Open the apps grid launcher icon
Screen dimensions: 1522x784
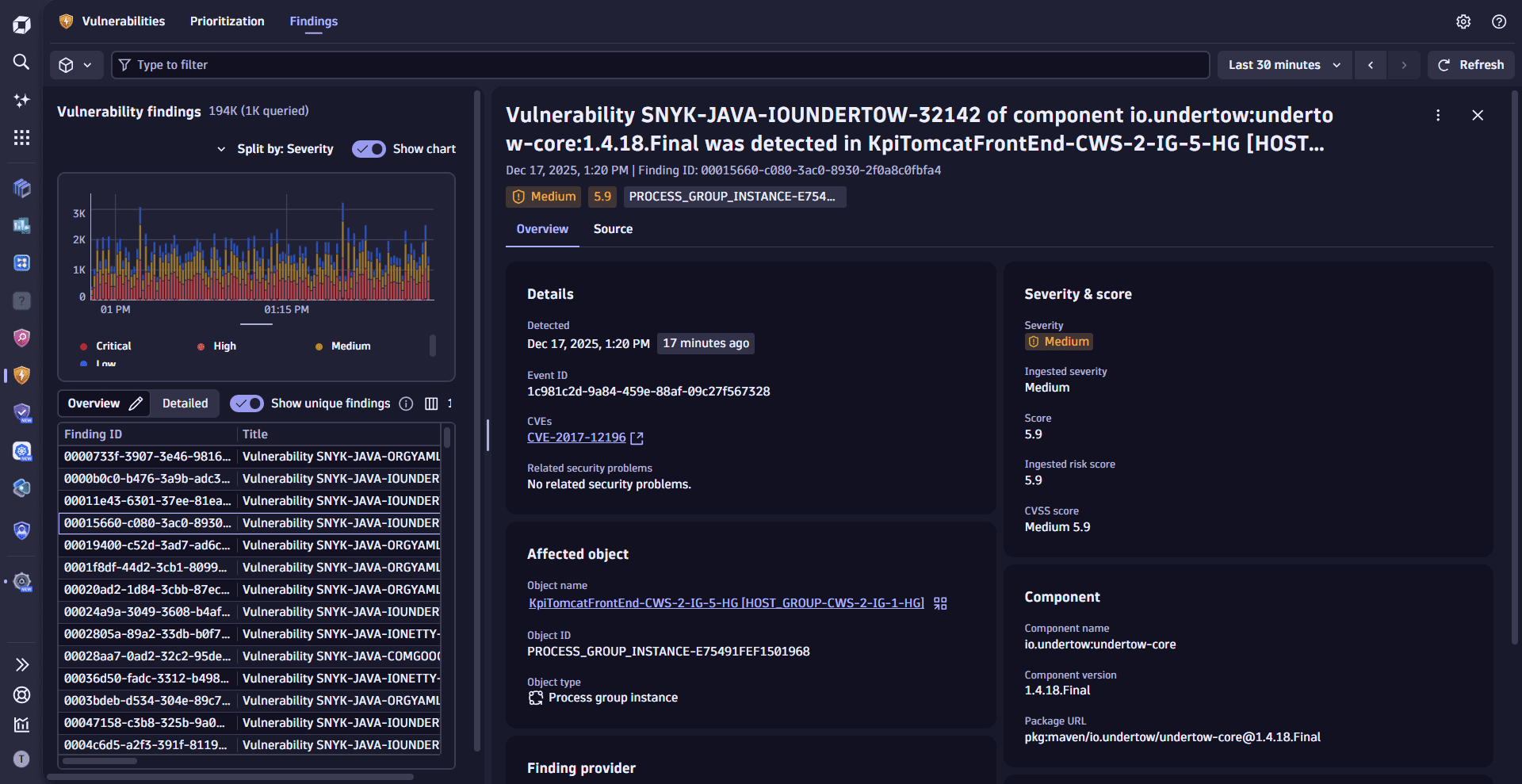click(21, 138)
